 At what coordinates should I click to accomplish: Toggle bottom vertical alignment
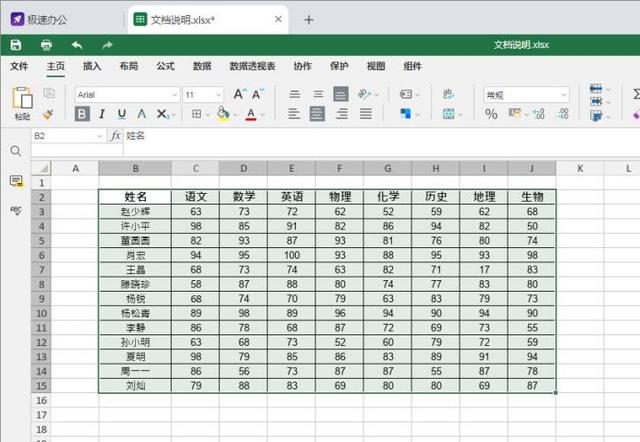coord(341,94)
